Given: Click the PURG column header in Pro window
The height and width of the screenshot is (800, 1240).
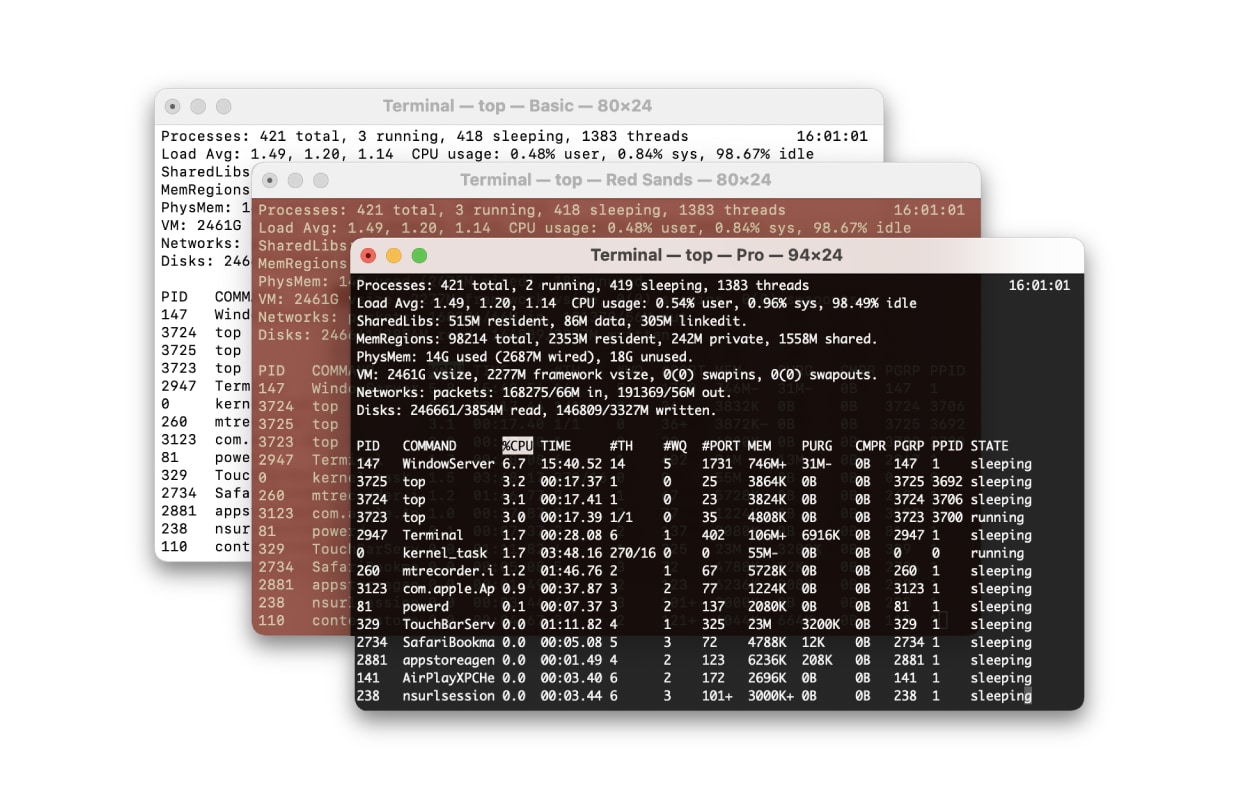Looking at the screenshot, I should point(816,446).
